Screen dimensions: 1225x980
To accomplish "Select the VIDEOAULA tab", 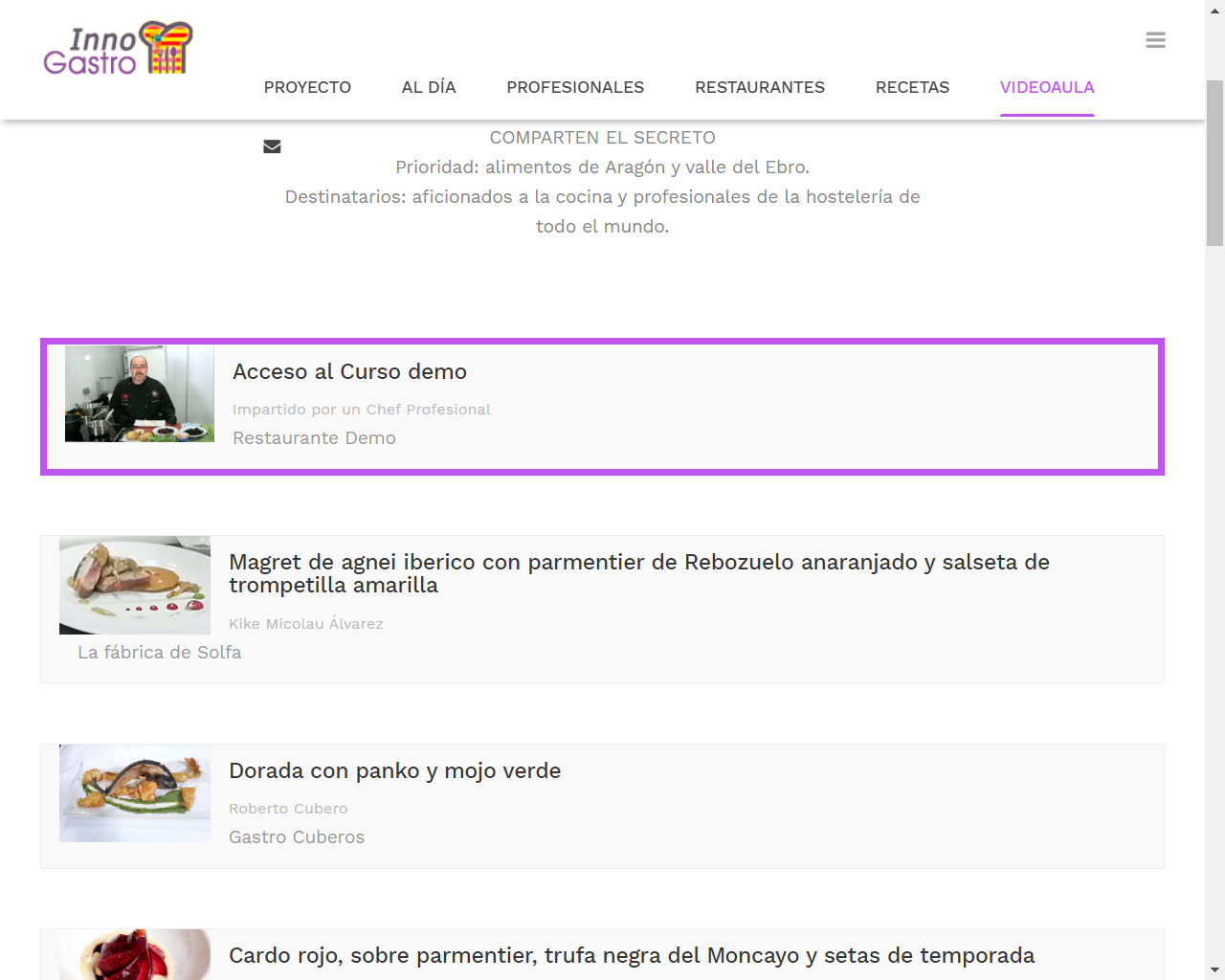I will [1047, 87].
